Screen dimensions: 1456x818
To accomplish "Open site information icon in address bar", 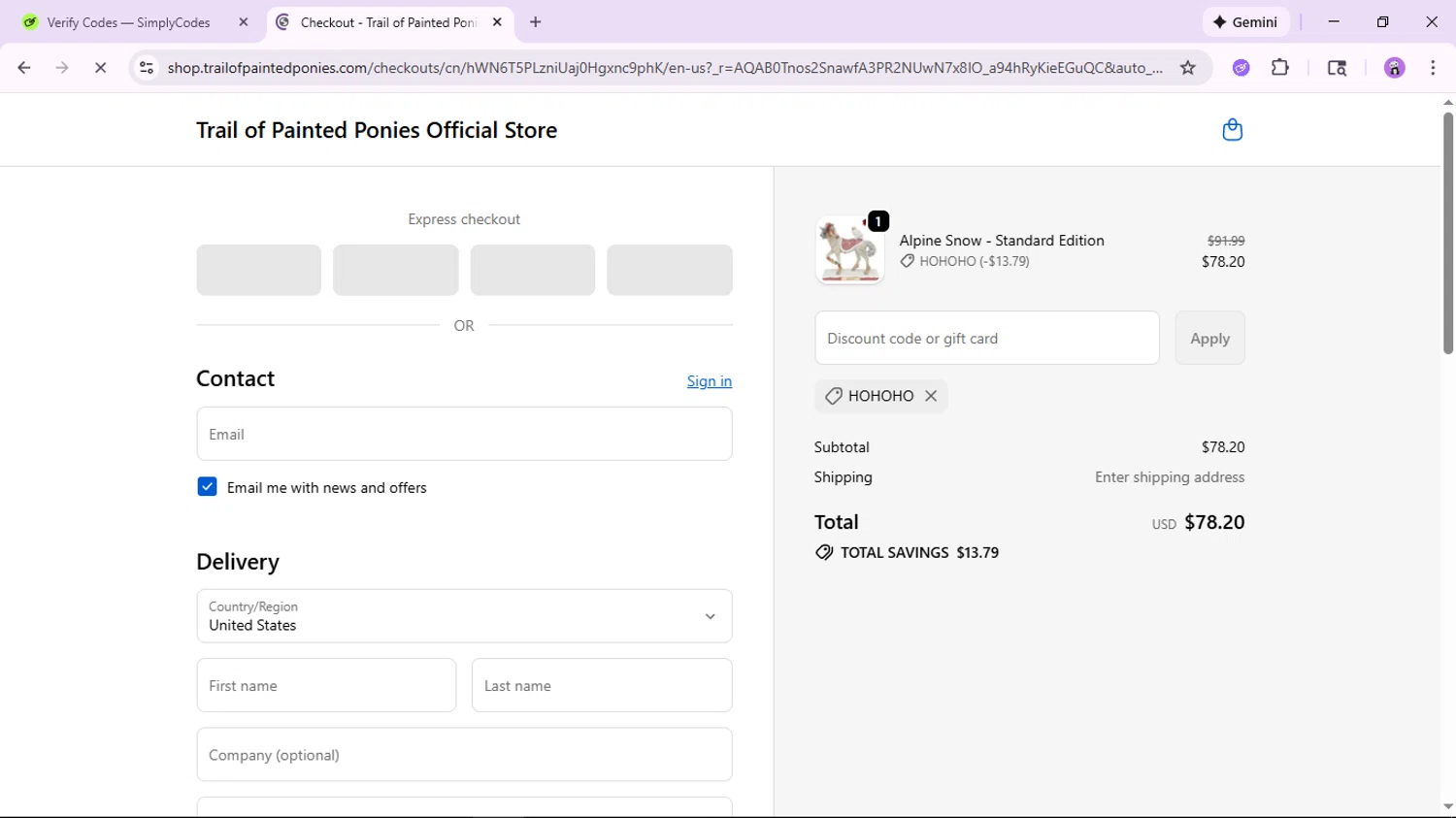I will [x=147, y=68].
